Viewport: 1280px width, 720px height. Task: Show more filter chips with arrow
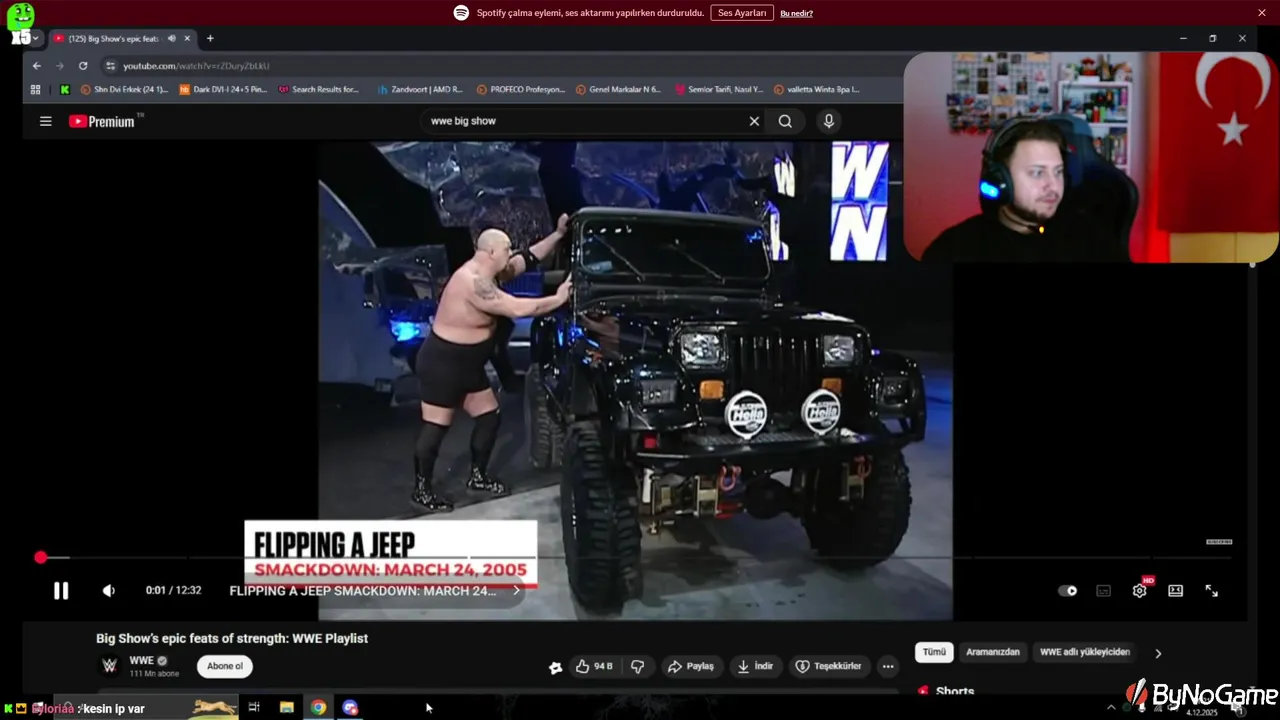coord(1158,653)
